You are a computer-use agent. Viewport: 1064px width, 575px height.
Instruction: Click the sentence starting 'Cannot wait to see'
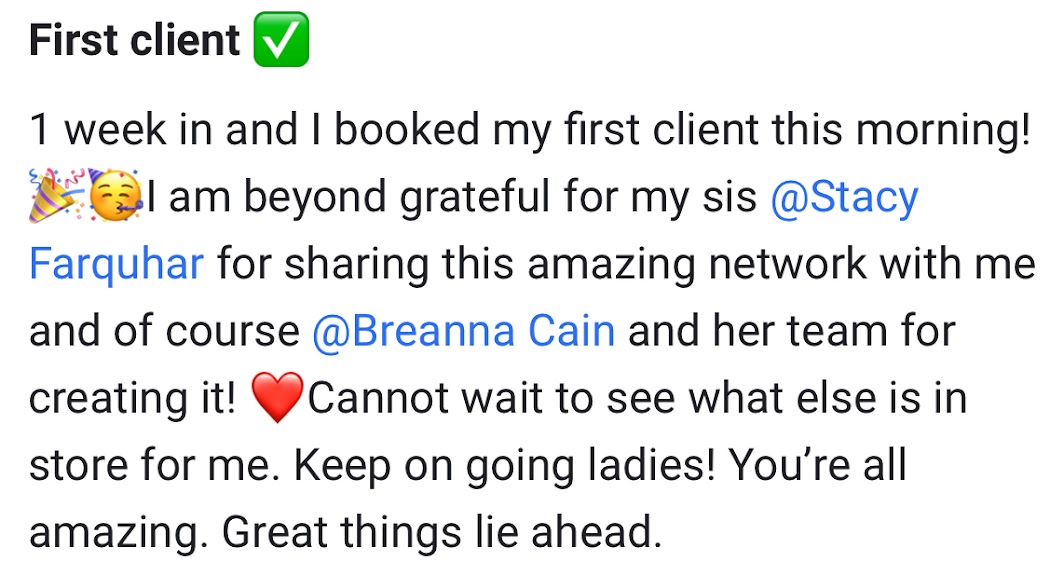637,398
